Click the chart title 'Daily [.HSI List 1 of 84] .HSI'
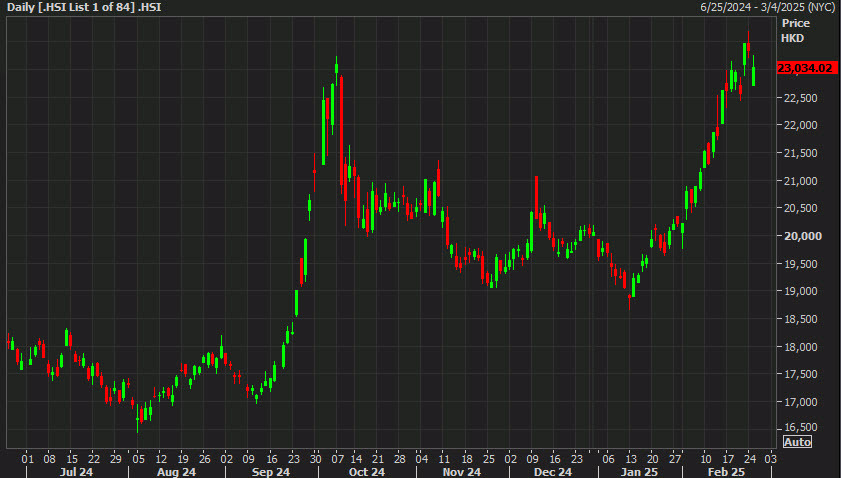The height and width of the screenshot is (478, 841). click(x=84, y=8)
